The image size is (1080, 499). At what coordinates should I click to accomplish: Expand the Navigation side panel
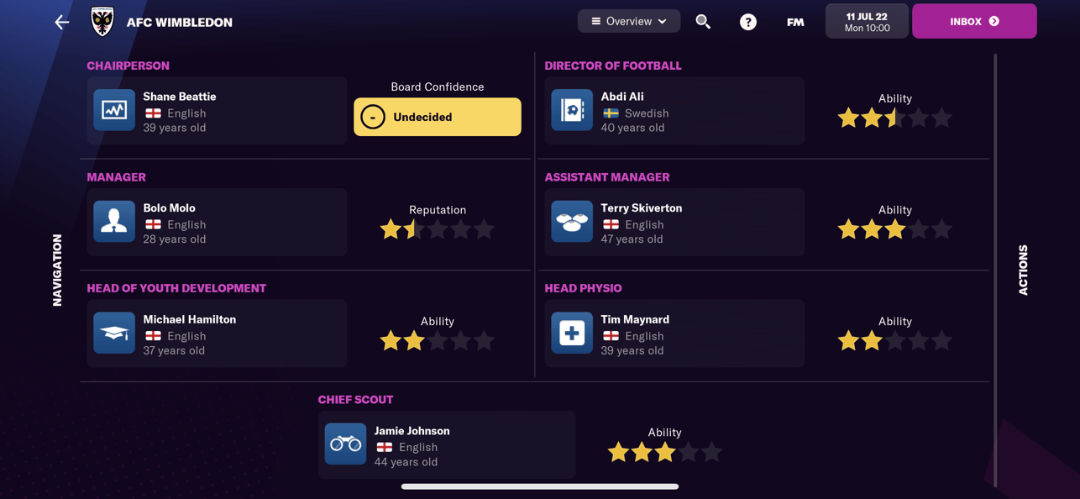click(57, 270)
